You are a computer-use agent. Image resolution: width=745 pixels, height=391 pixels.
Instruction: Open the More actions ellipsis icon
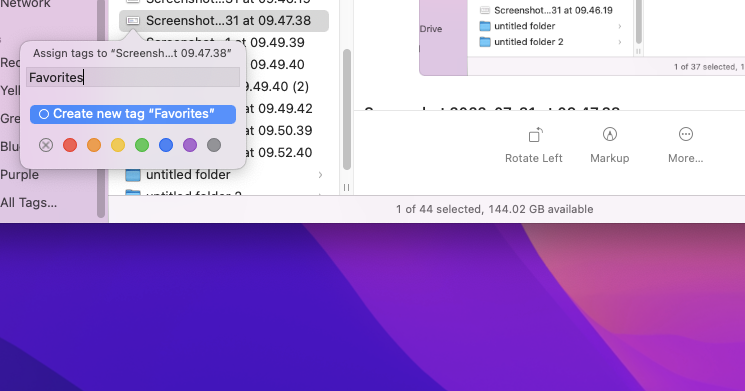[x=686, y=134]
